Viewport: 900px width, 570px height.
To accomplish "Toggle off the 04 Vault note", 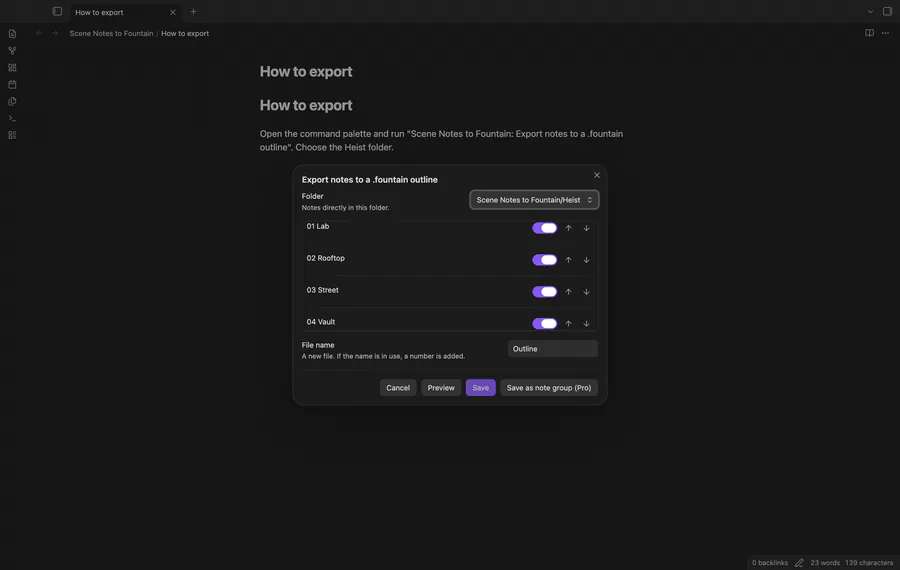I will [x=544, y=324].
